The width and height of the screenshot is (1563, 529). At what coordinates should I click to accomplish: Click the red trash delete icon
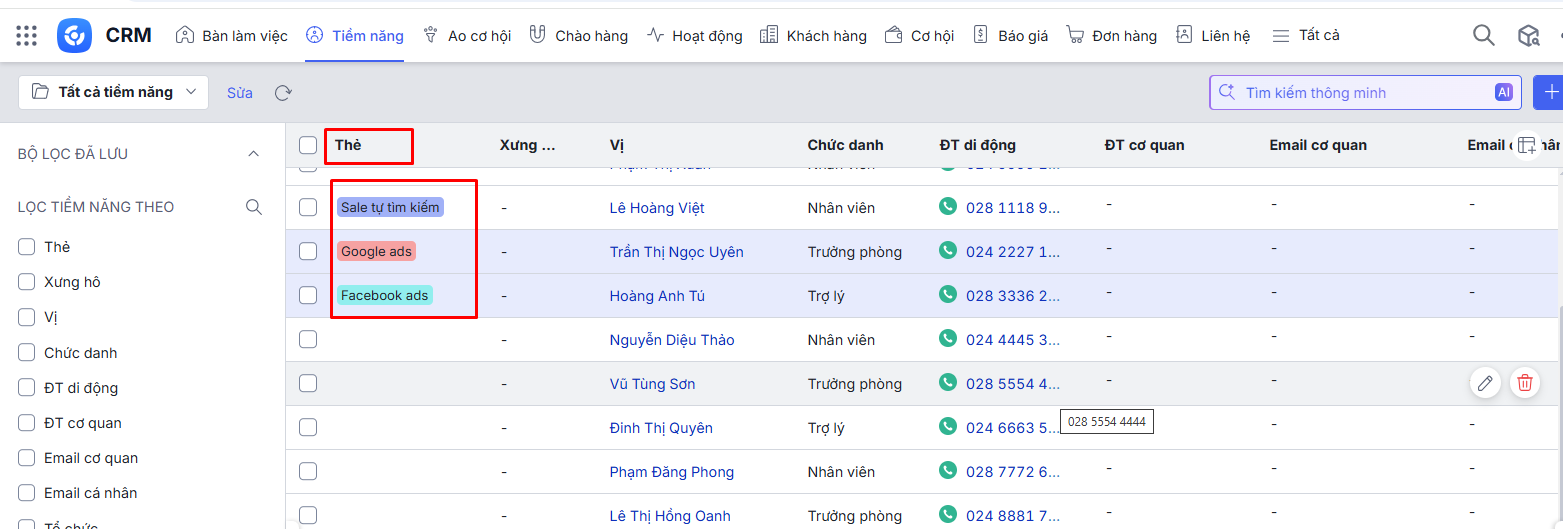click(x=1524, y=383)
